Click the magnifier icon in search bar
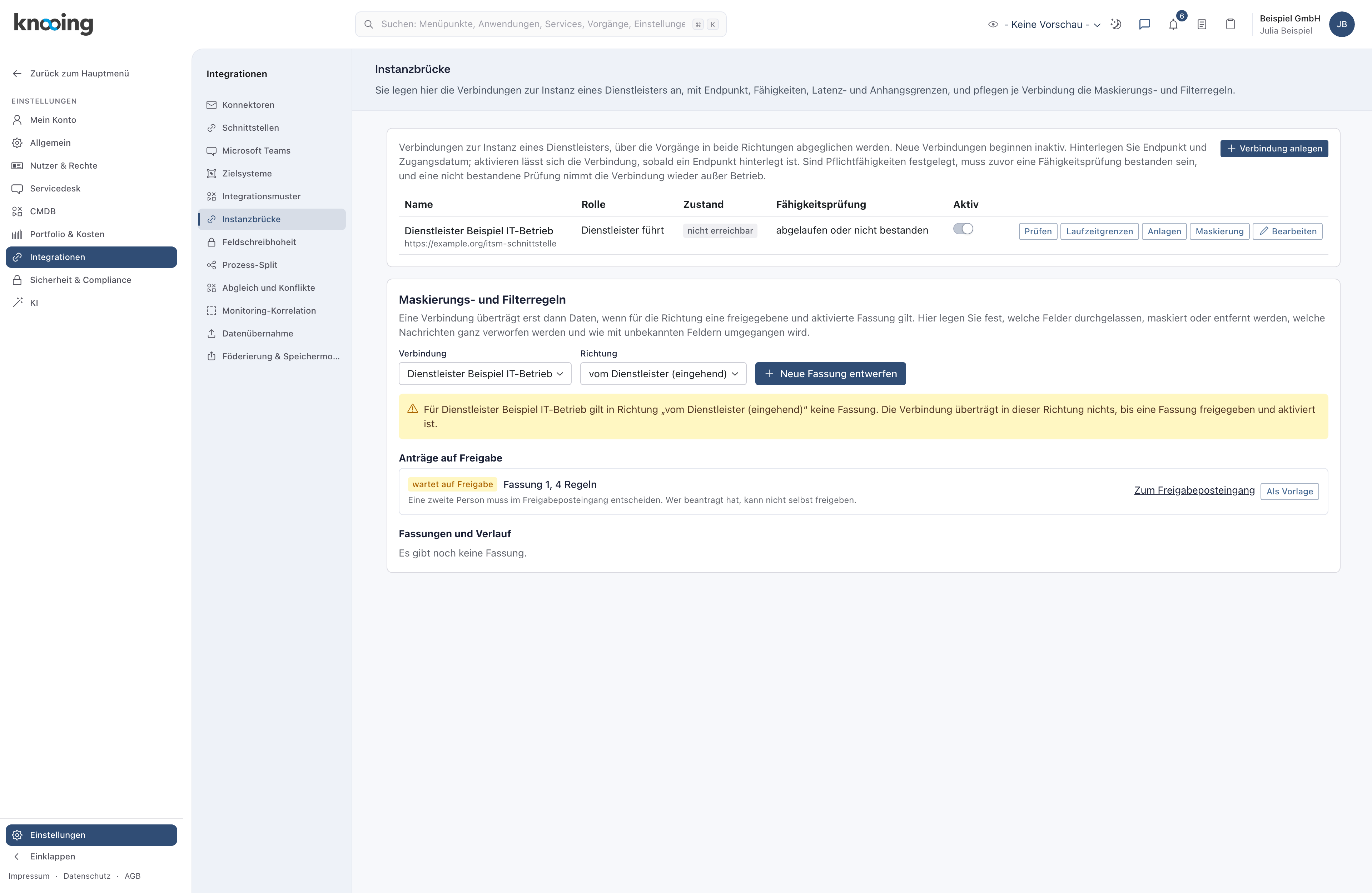Image resolution: width=1372 pixels, height=893 pixels. coord(368,24)
